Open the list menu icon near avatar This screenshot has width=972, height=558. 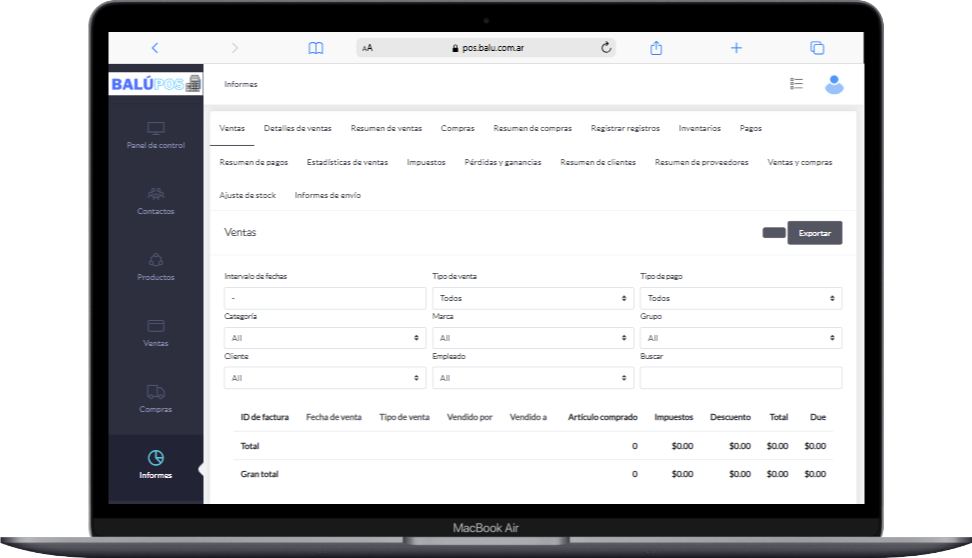[796, 85]
